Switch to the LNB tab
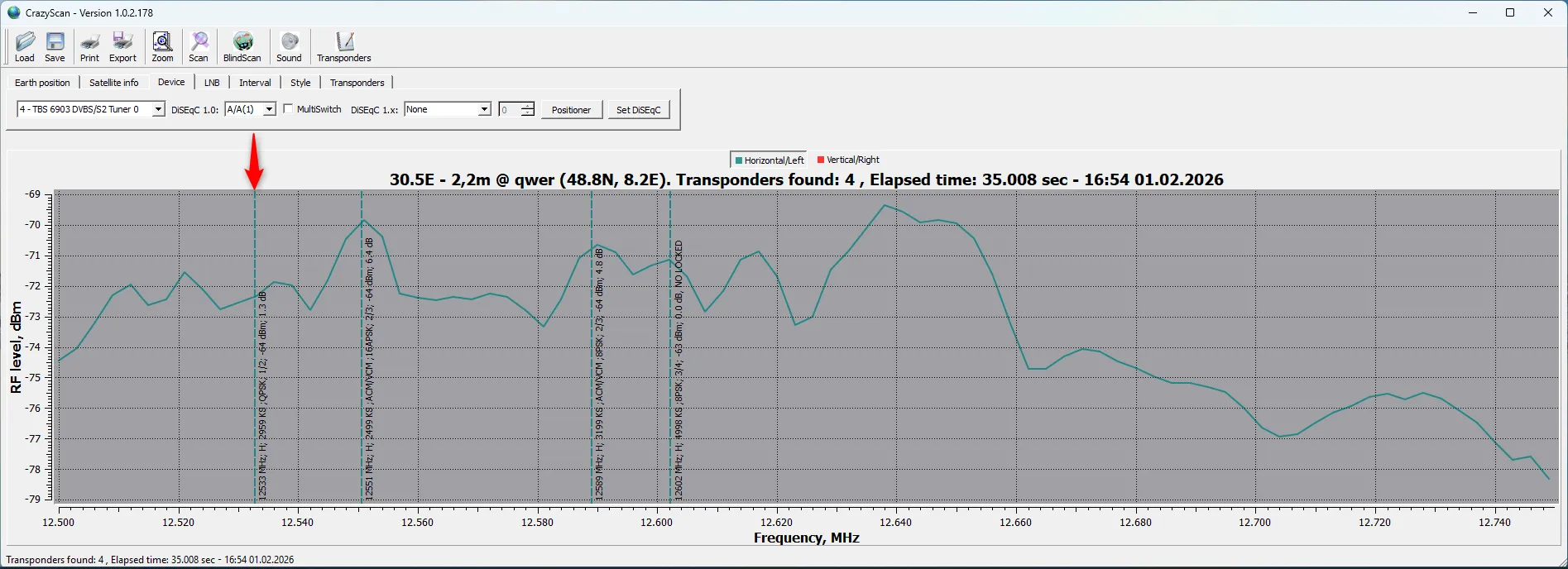 click(x=212, y=83)
